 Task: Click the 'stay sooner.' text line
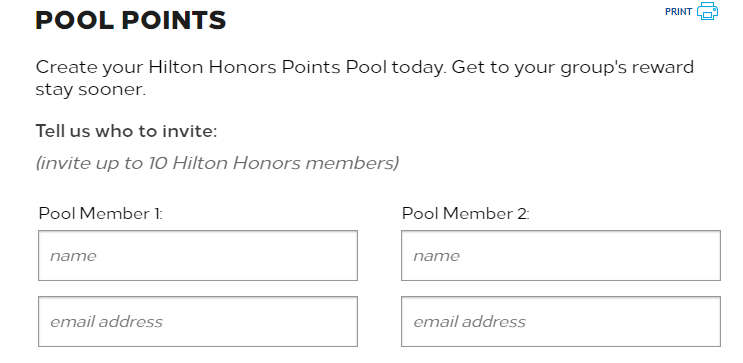[x=91, y=90]
